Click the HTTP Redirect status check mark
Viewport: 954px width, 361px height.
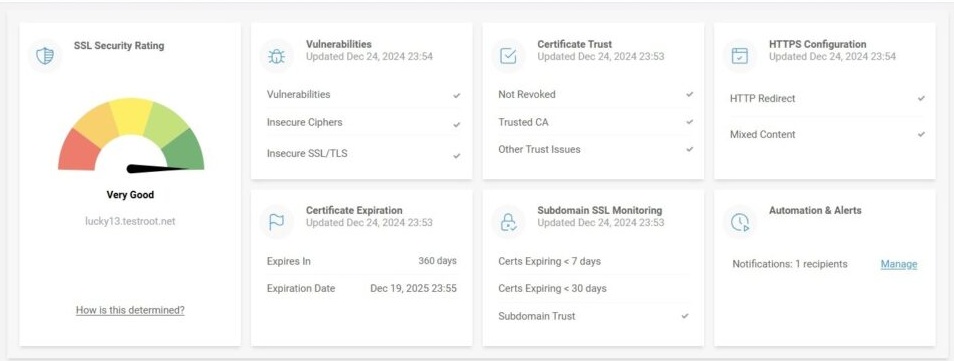pyautogui.click(x=921, y=98)
